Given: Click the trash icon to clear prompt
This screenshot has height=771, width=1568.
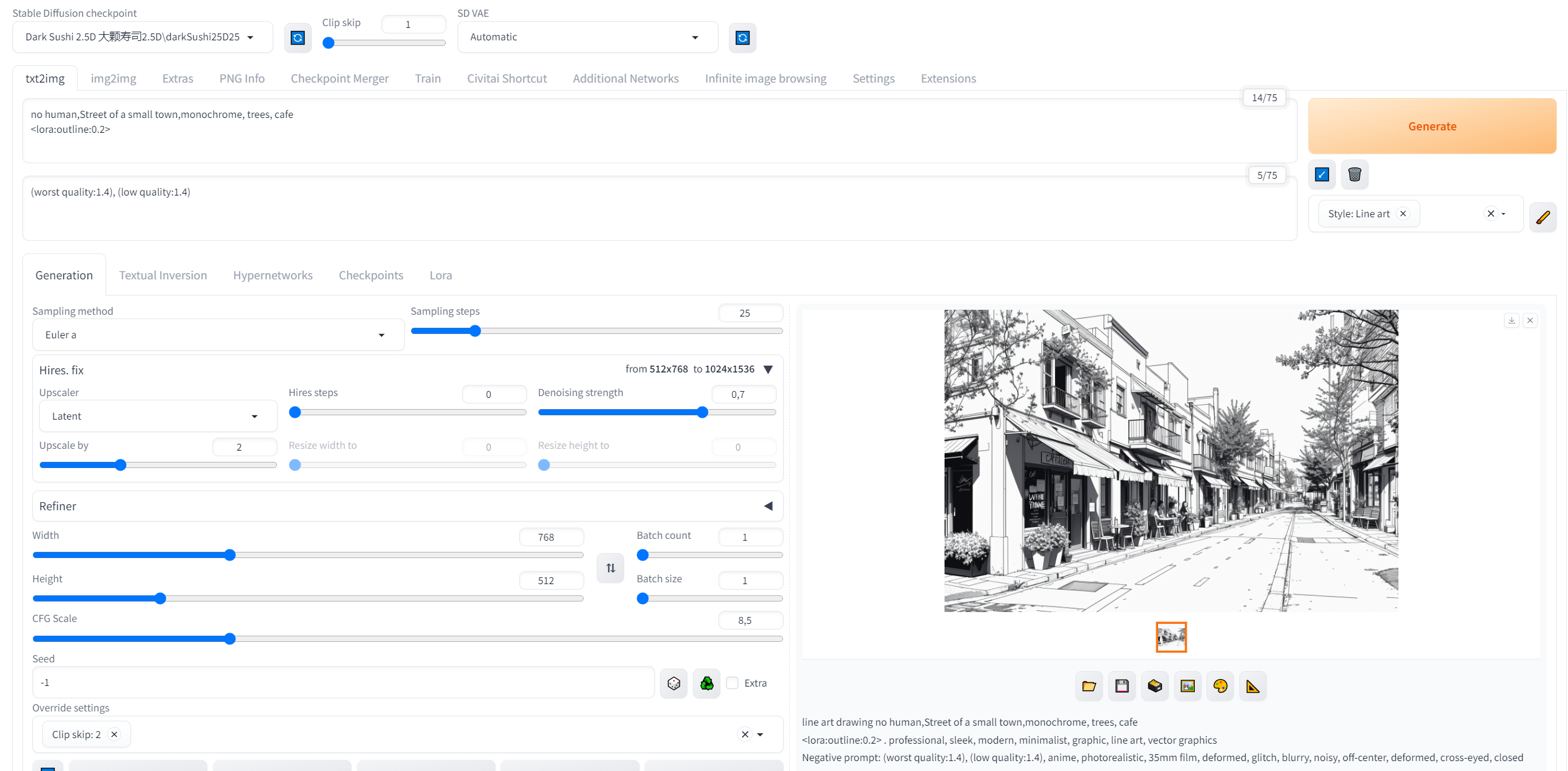Looking at the screenshot, I should pos(1354,174).
